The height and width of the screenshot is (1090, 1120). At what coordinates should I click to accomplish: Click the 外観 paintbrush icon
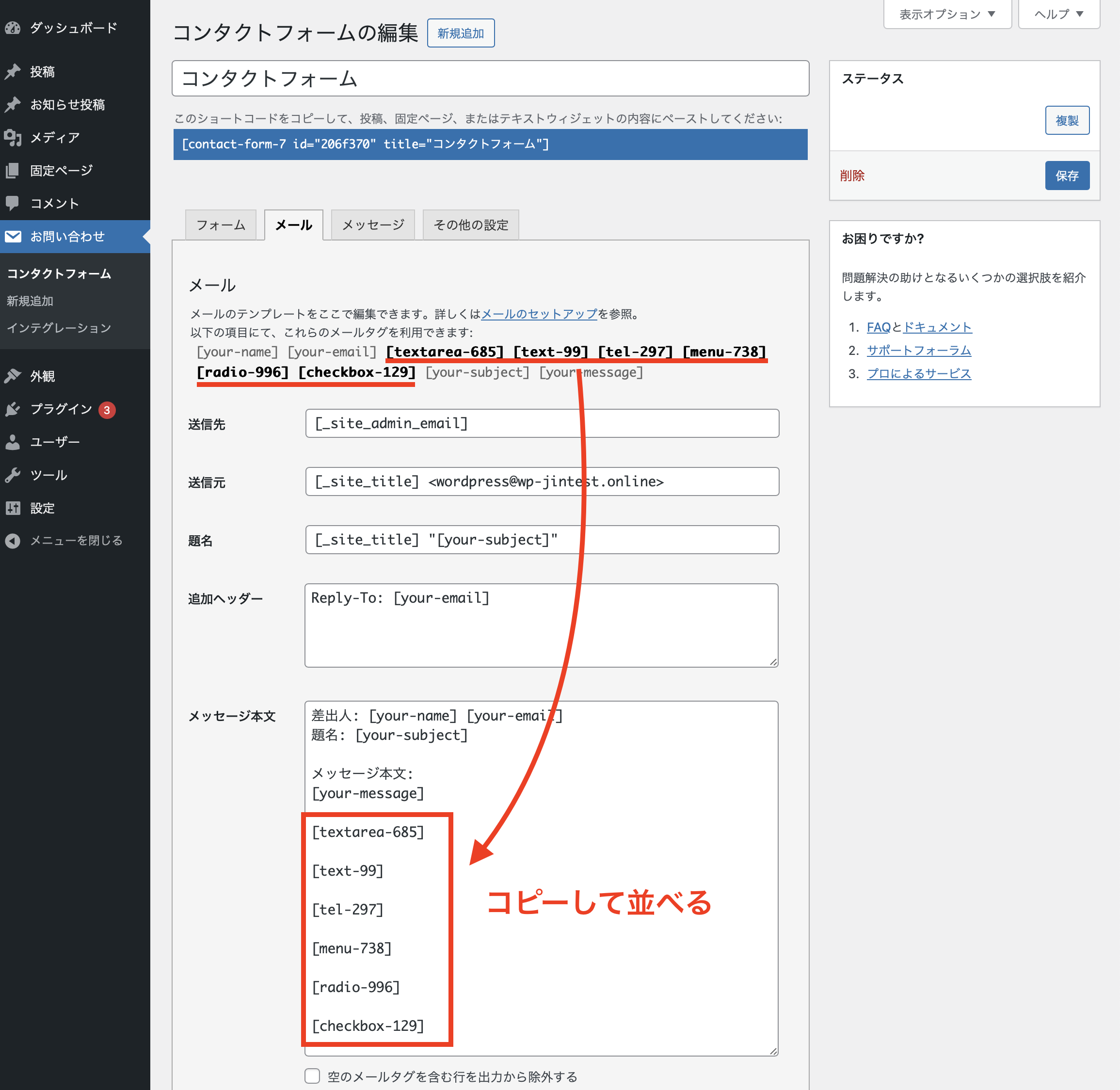click(13, 376)
